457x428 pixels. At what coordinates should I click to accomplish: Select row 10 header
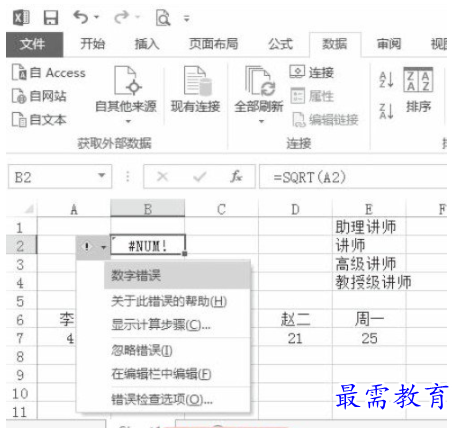tap(20, 394)
